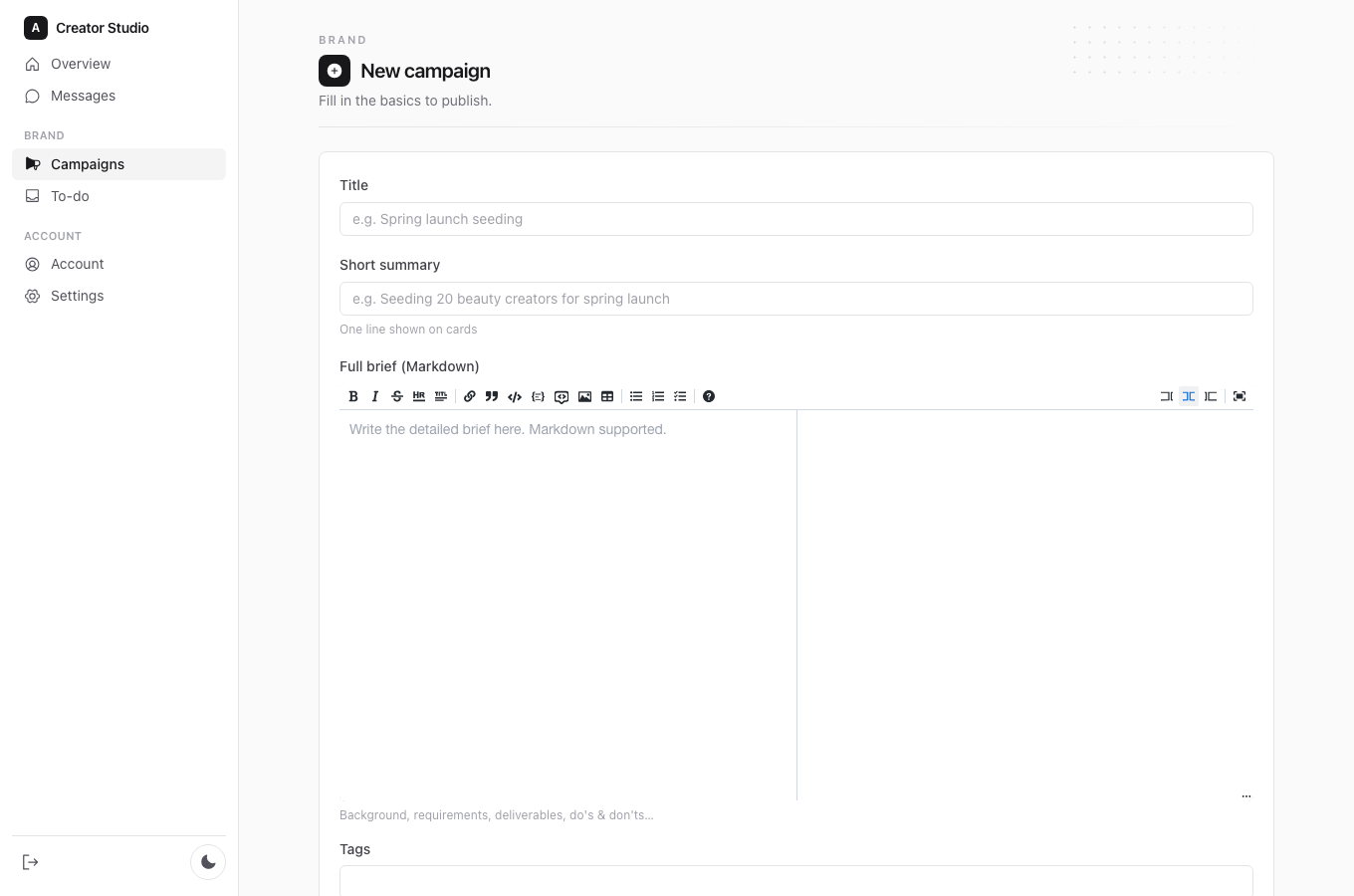This screenshot has width=1354, height=896.
Task: Select Campaigns in the sidebar
Action: (x=118, y=164)
